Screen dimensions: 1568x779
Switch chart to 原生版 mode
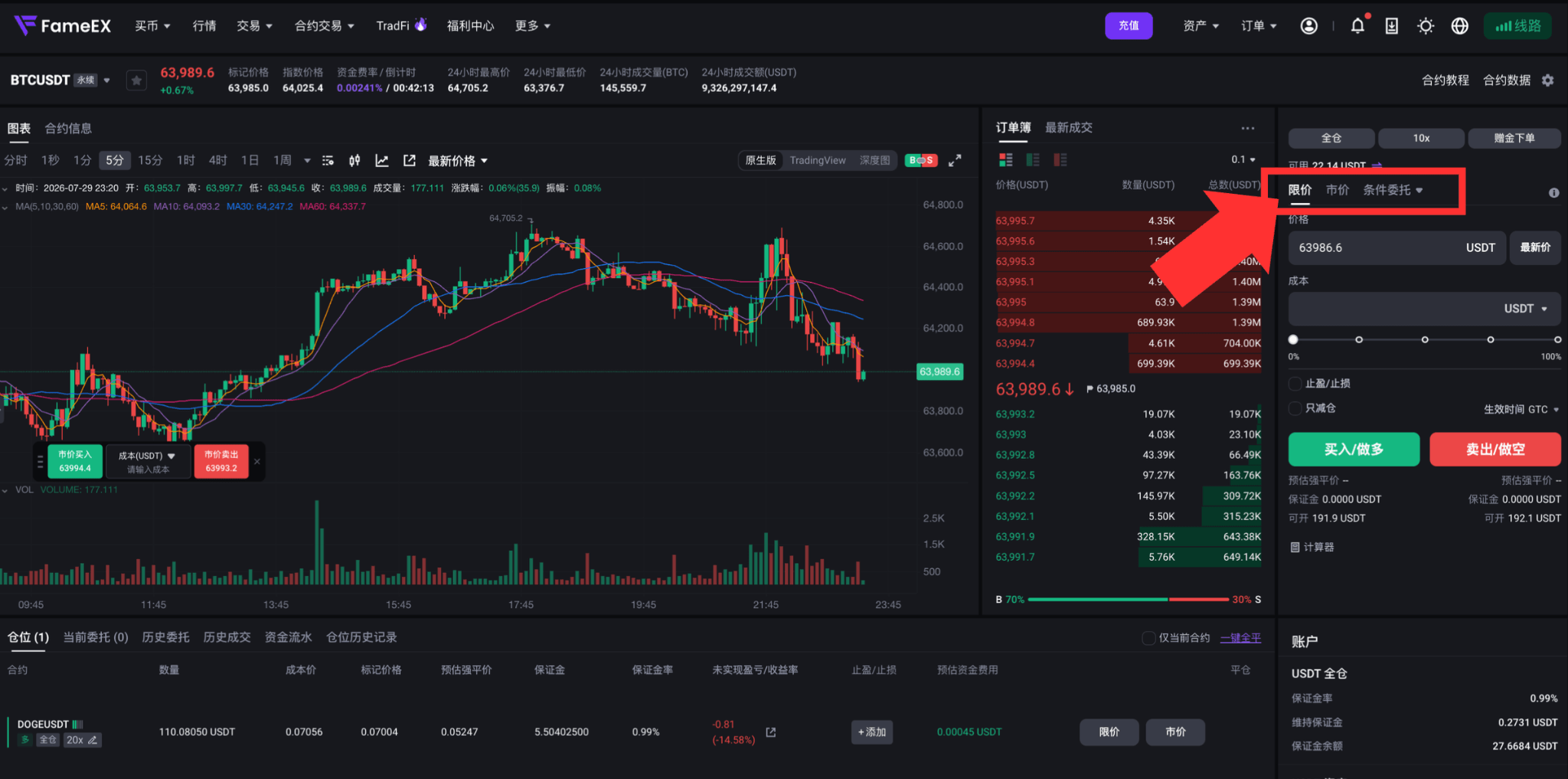click(x=761, y=161)
